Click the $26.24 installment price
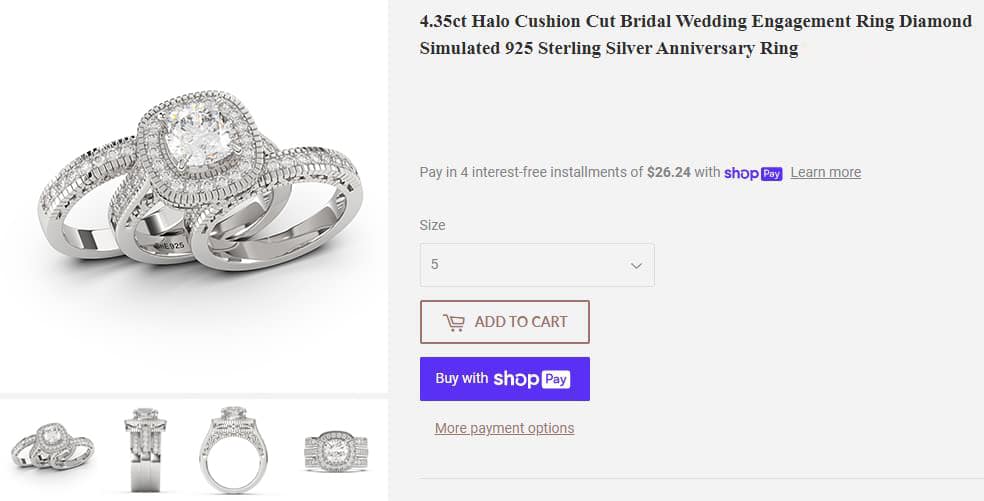Viewport: 984px width, 501px height. click(669, 172)
